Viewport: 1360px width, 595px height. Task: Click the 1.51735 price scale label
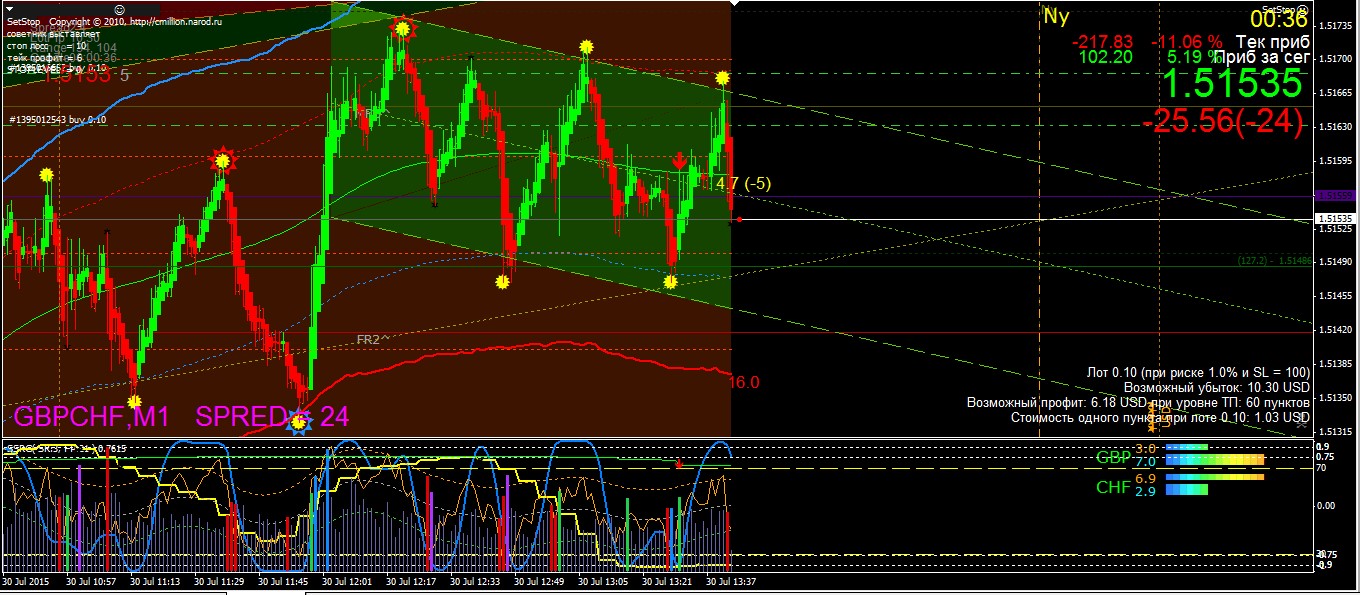point(1336,25)
